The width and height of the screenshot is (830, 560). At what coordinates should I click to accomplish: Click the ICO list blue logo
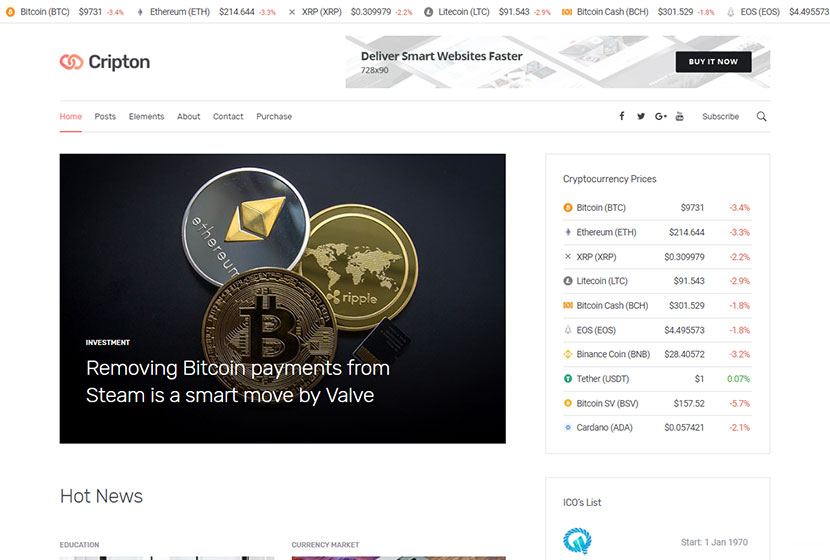(x=577, y=540)
